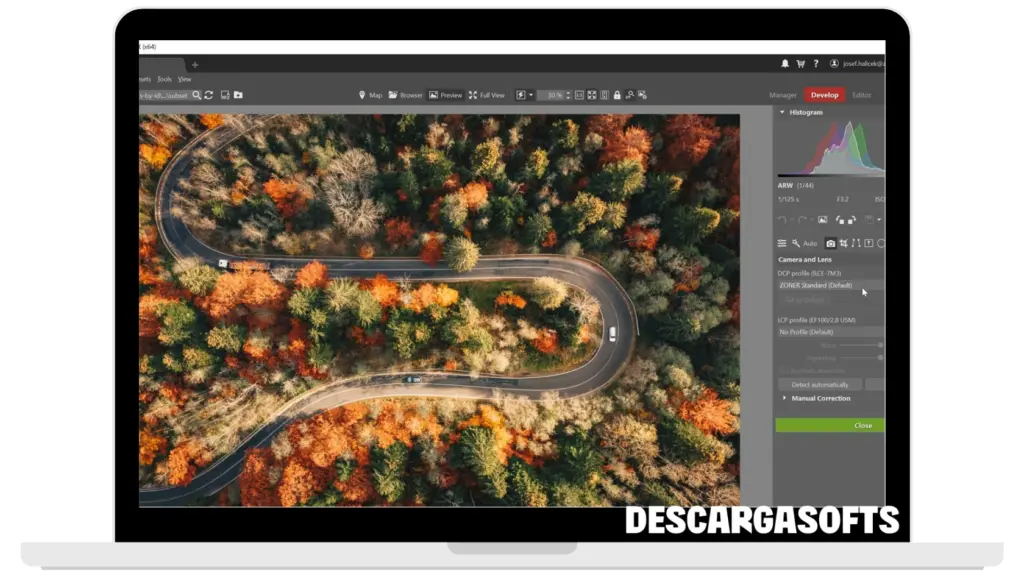
Task: Click the notifications bell icon
Action: [x=785, y=64]
